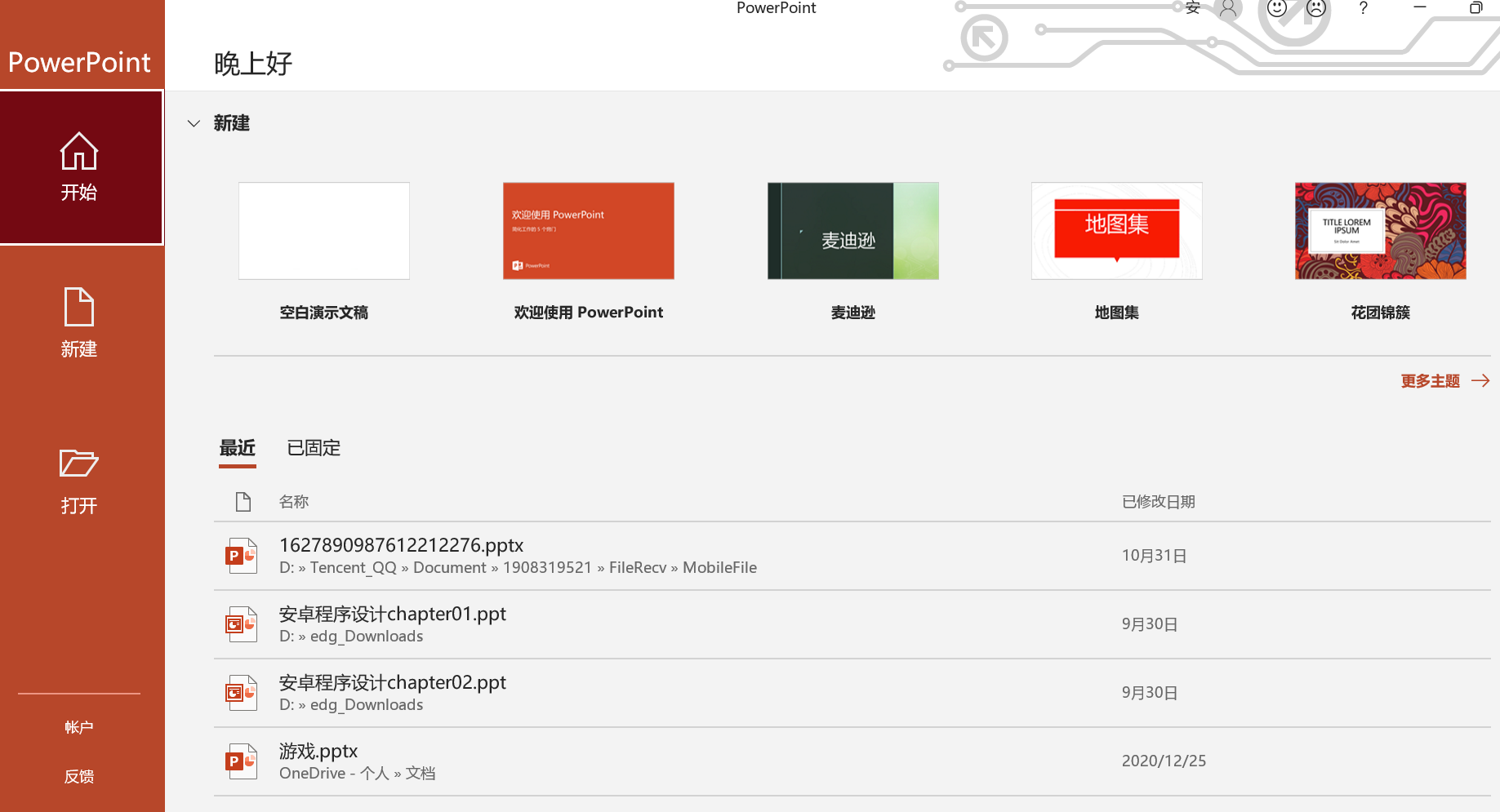Screen dimensions: 1500x812
Task: Collapse the 新建 section chevron
Action: 194,123
